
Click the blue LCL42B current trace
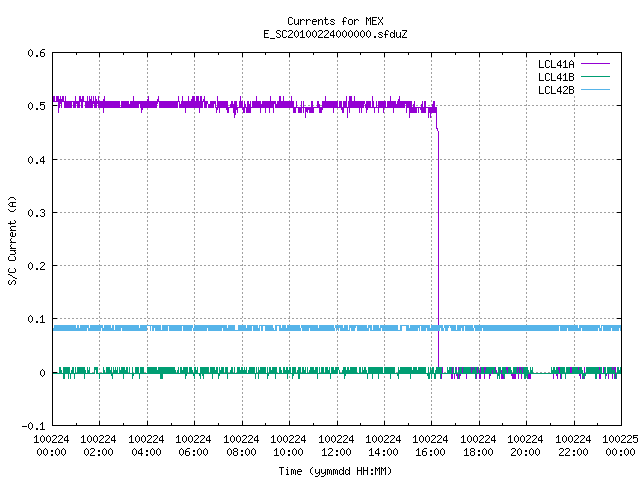337,328
